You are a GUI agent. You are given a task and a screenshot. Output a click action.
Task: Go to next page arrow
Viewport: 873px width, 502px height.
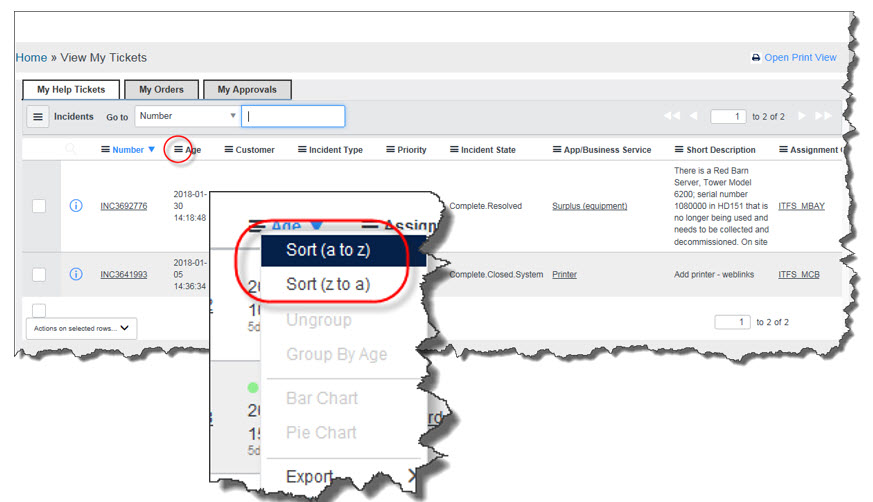point(802,116)
